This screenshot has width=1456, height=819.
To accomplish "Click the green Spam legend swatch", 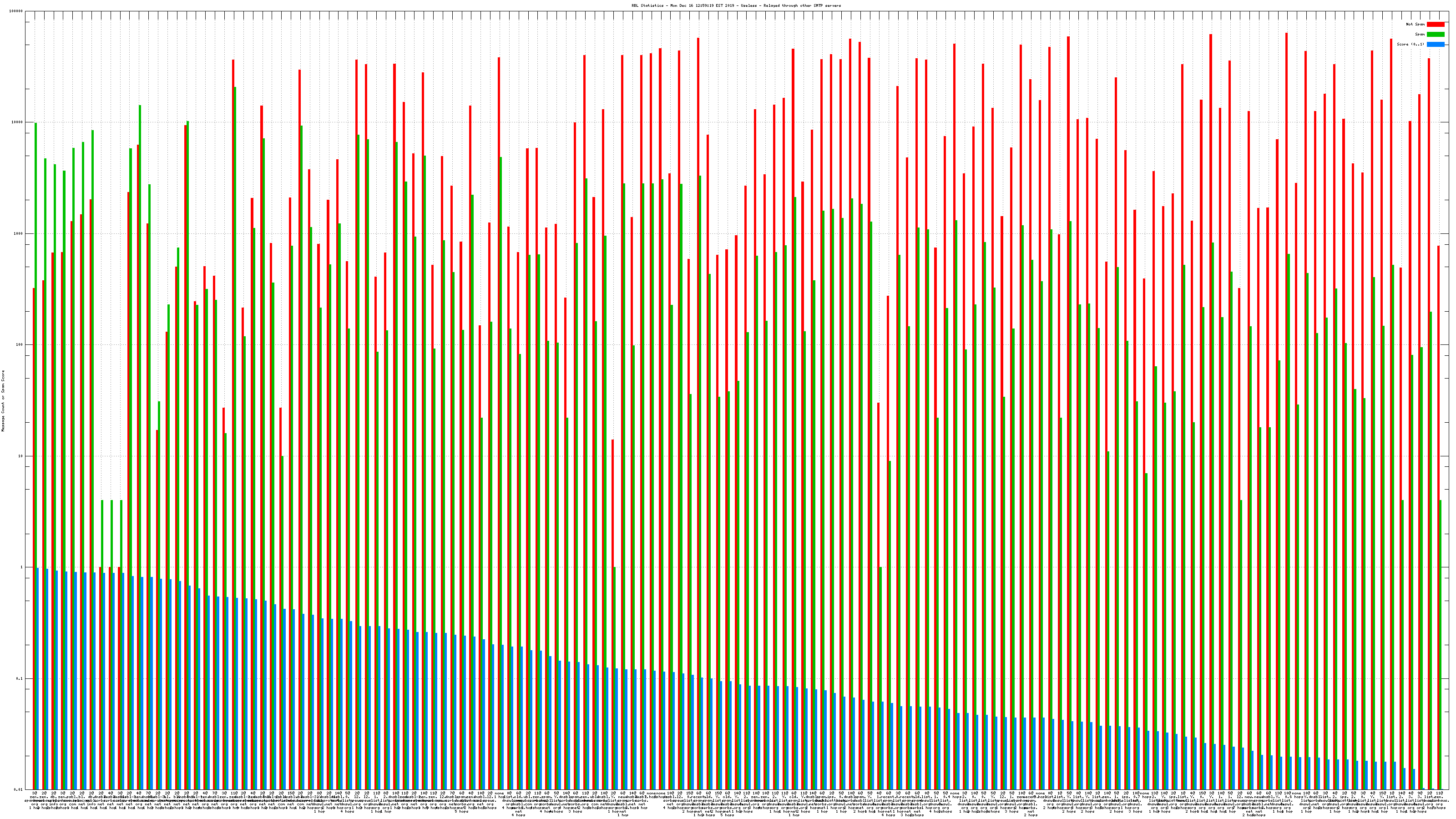I will click(1435, 35).
